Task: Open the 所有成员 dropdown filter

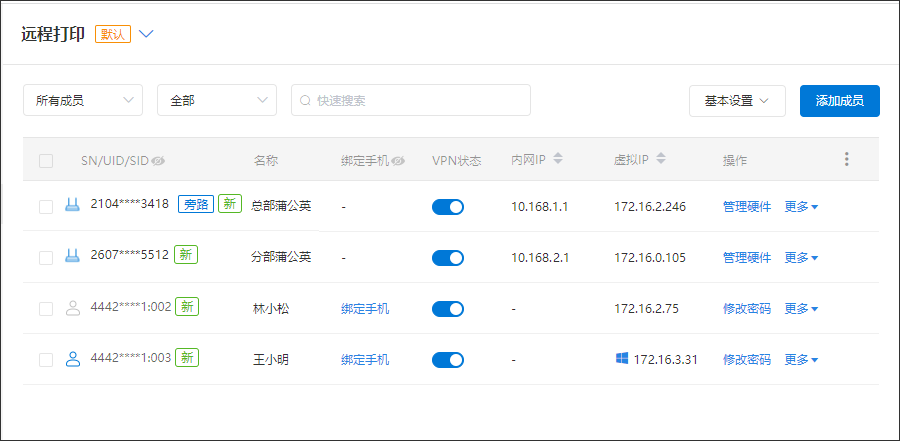Action: pos(83,100)
